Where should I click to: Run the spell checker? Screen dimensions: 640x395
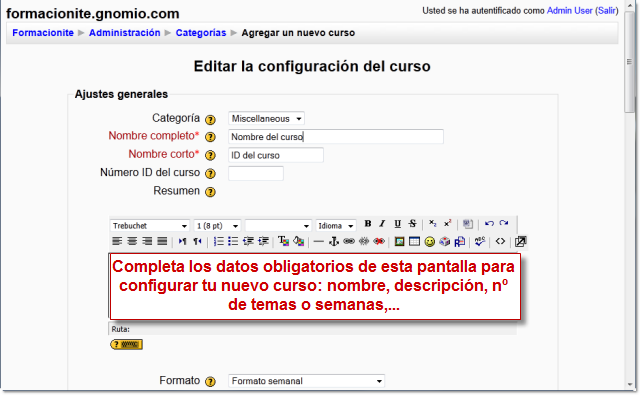(480, 241)
